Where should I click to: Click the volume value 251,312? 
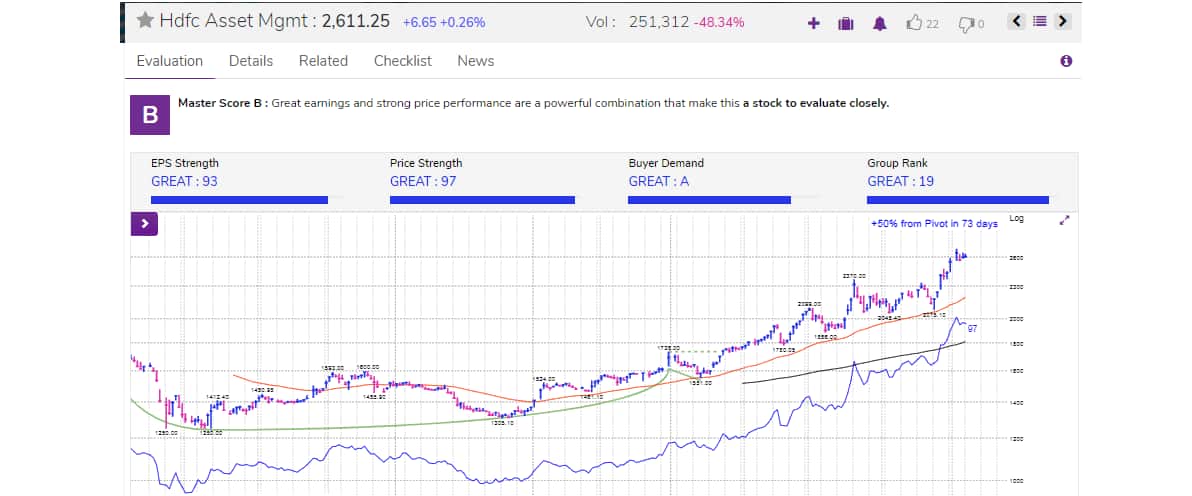(x=659, y=22)
